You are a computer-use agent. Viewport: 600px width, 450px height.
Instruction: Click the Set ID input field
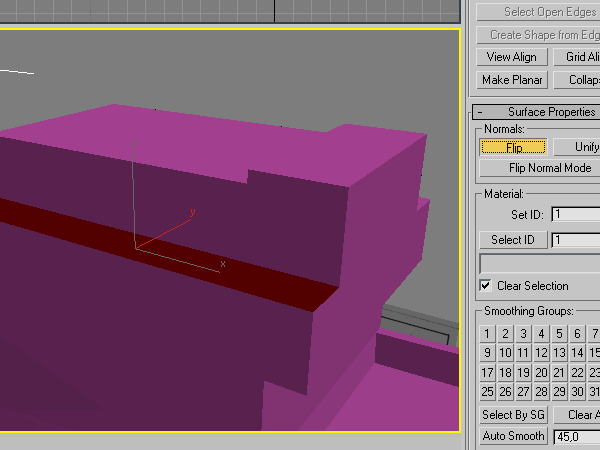[576, 214]
